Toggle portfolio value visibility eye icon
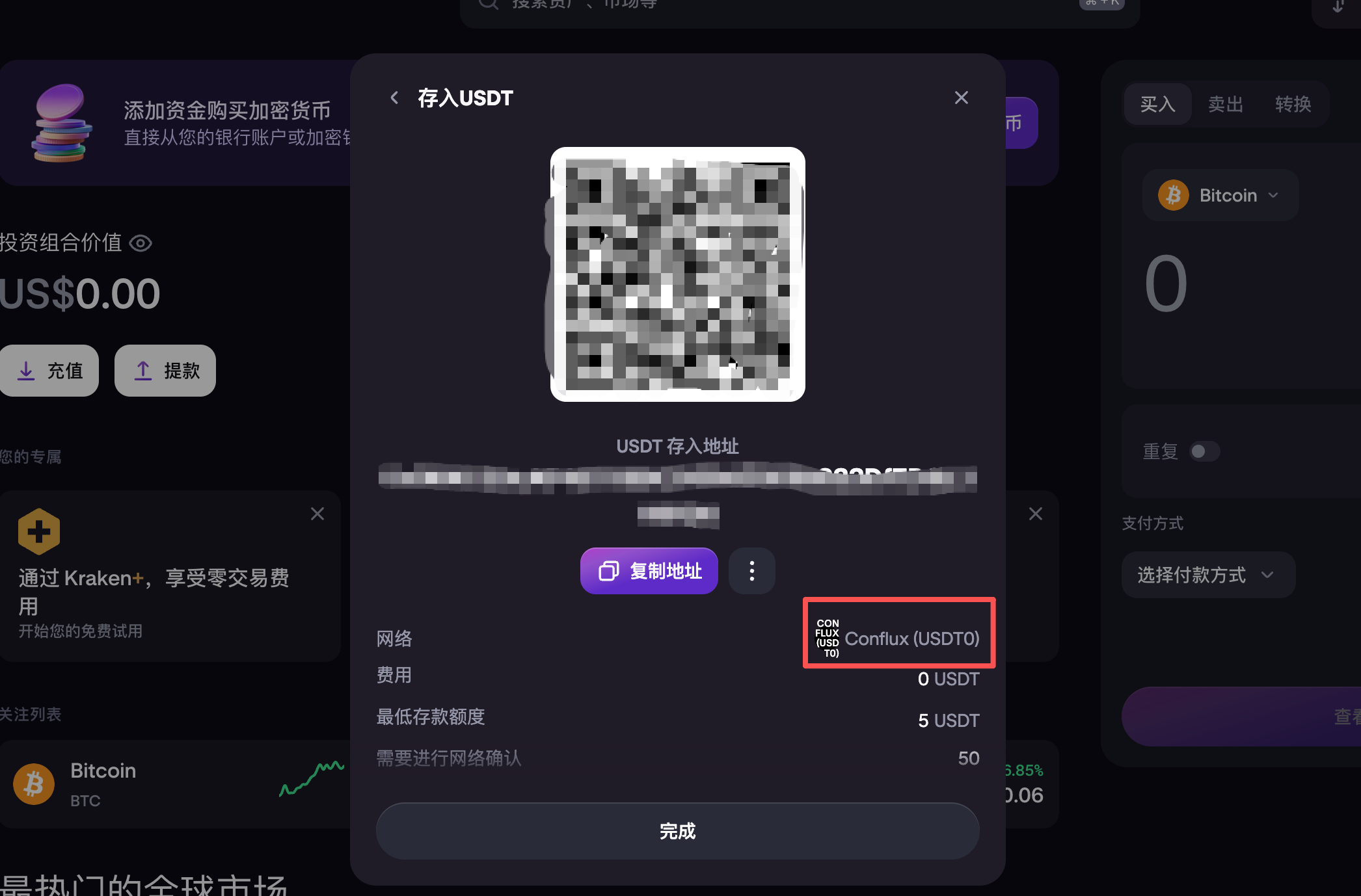The image size is (1361, 896). [141, 243]
